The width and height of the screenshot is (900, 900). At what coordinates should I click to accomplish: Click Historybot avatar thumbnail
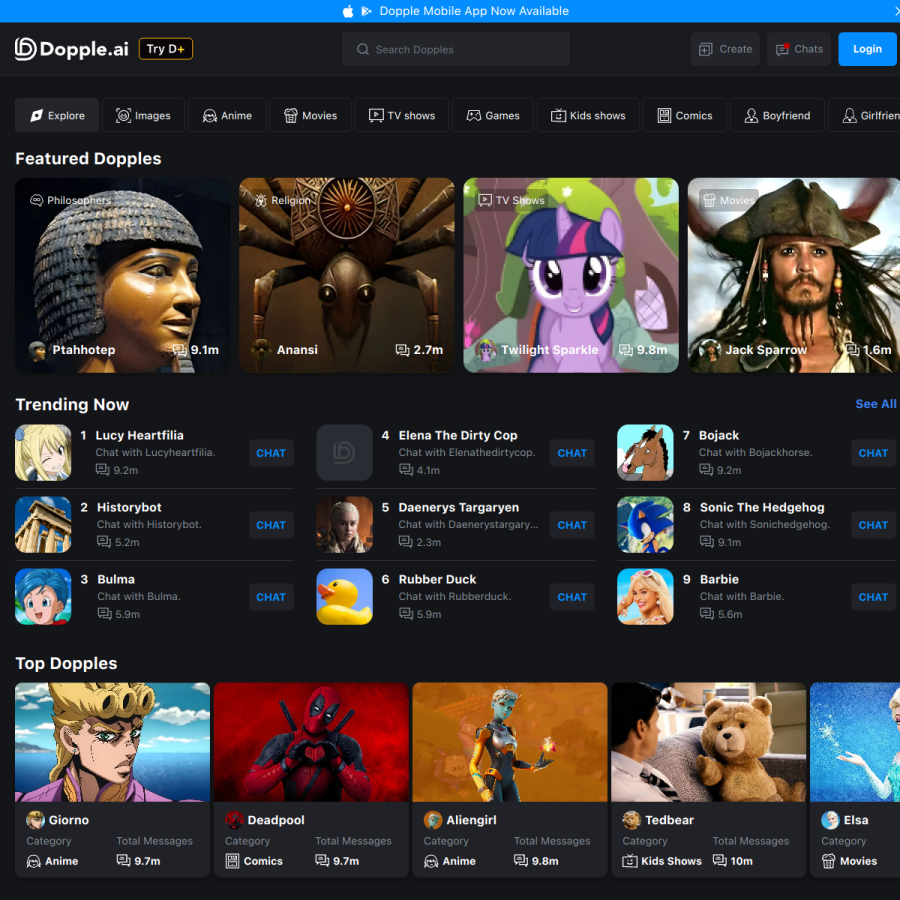(43, 525)
